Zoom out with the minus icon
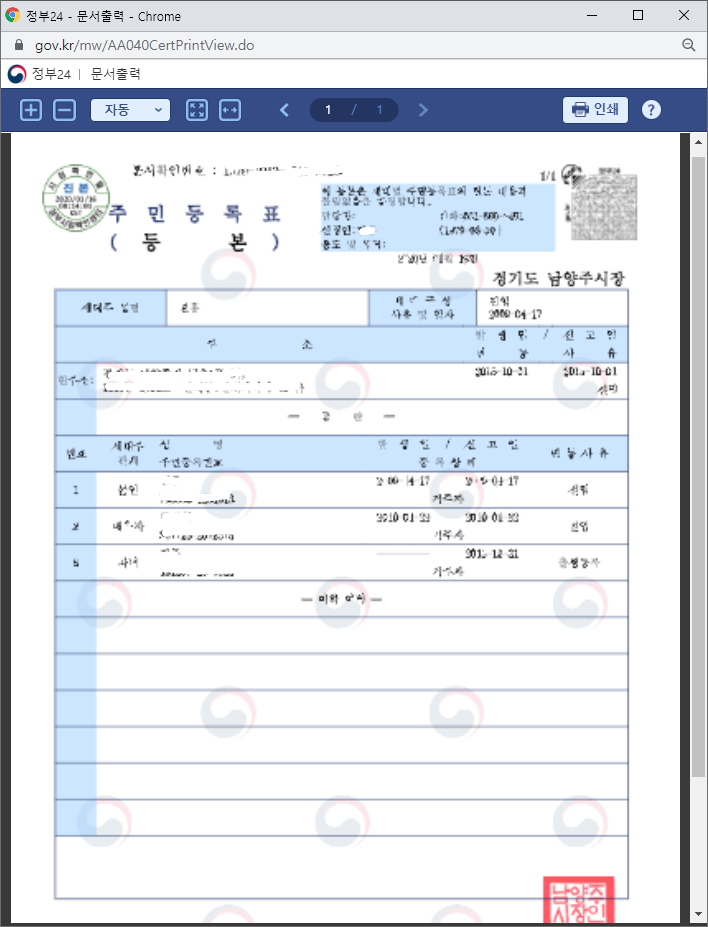The image size is (708, 927). (64, 110)
